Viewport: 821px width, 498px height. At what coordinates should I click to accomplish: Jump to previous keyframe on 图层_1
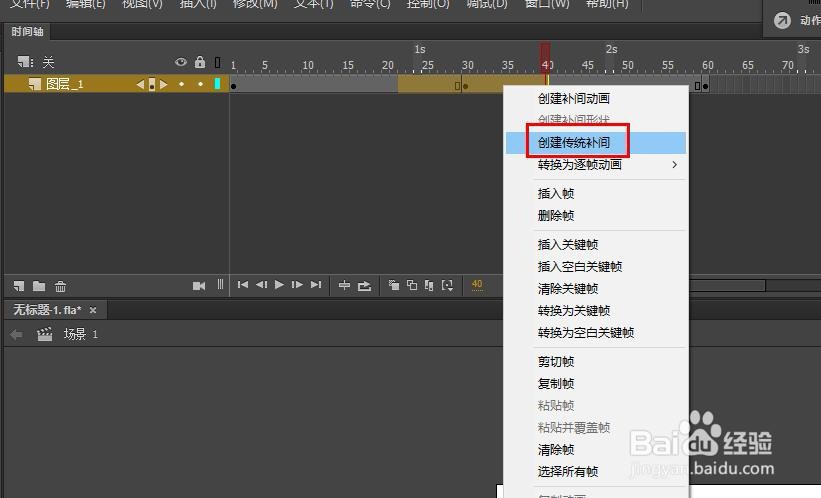pyautogui.click(x=140, y=84)
